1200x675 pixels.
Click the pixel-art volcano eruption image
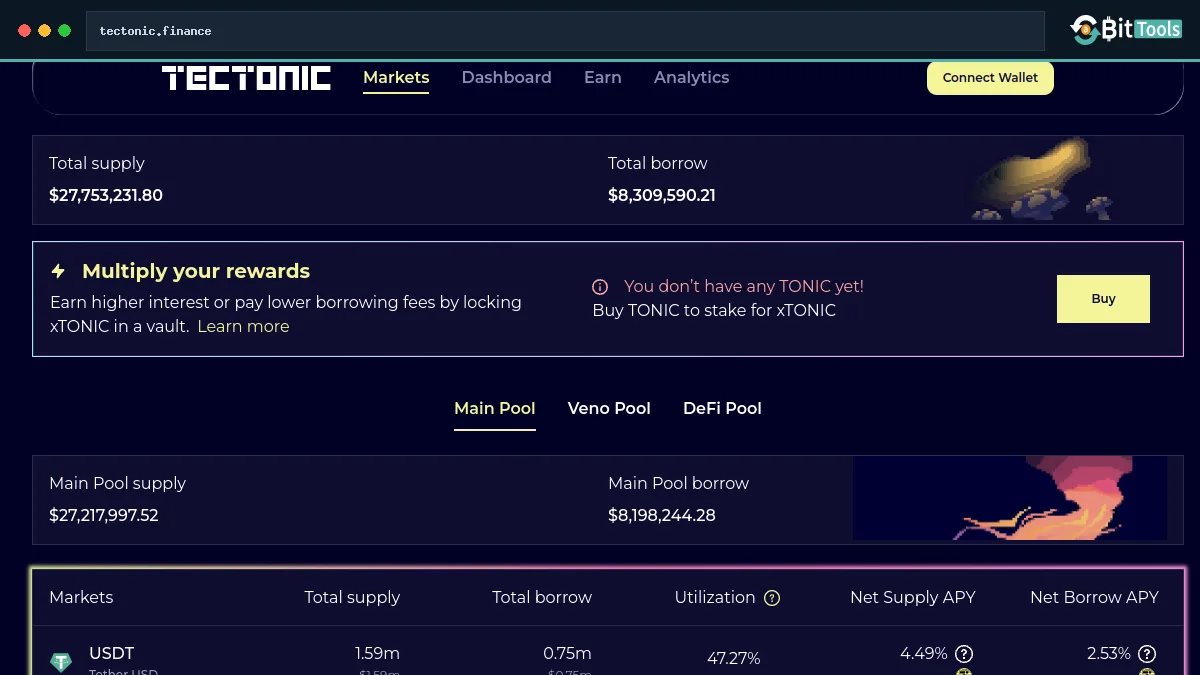pos(1010,499)
